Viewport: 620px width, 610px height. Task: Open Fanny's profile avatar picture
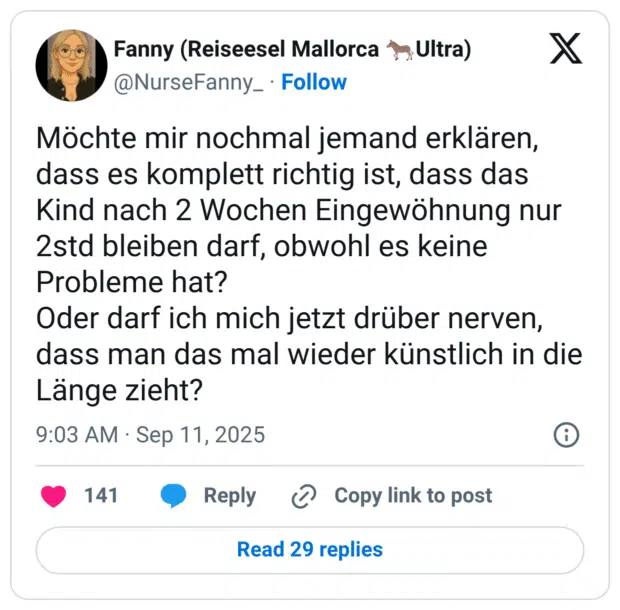coord(71,66)
